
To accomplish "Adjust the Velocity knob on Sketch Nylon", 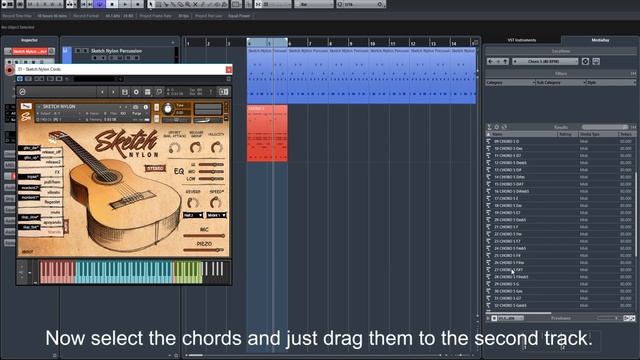I will 216,147.
